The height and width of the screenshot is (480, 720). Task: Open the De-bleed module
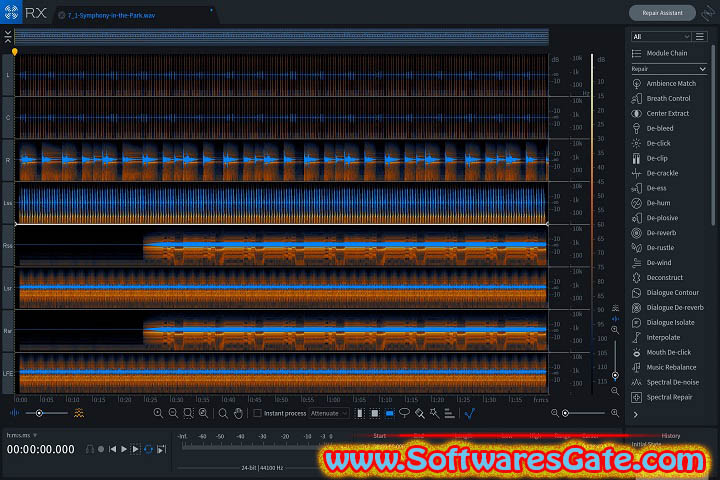point(652,129)
